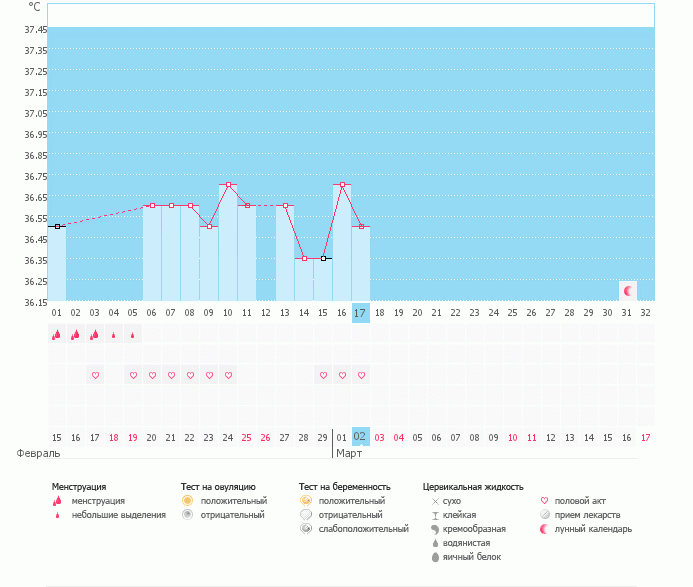Select the heart icon under cycle day 10

click(x=228, y=375)
